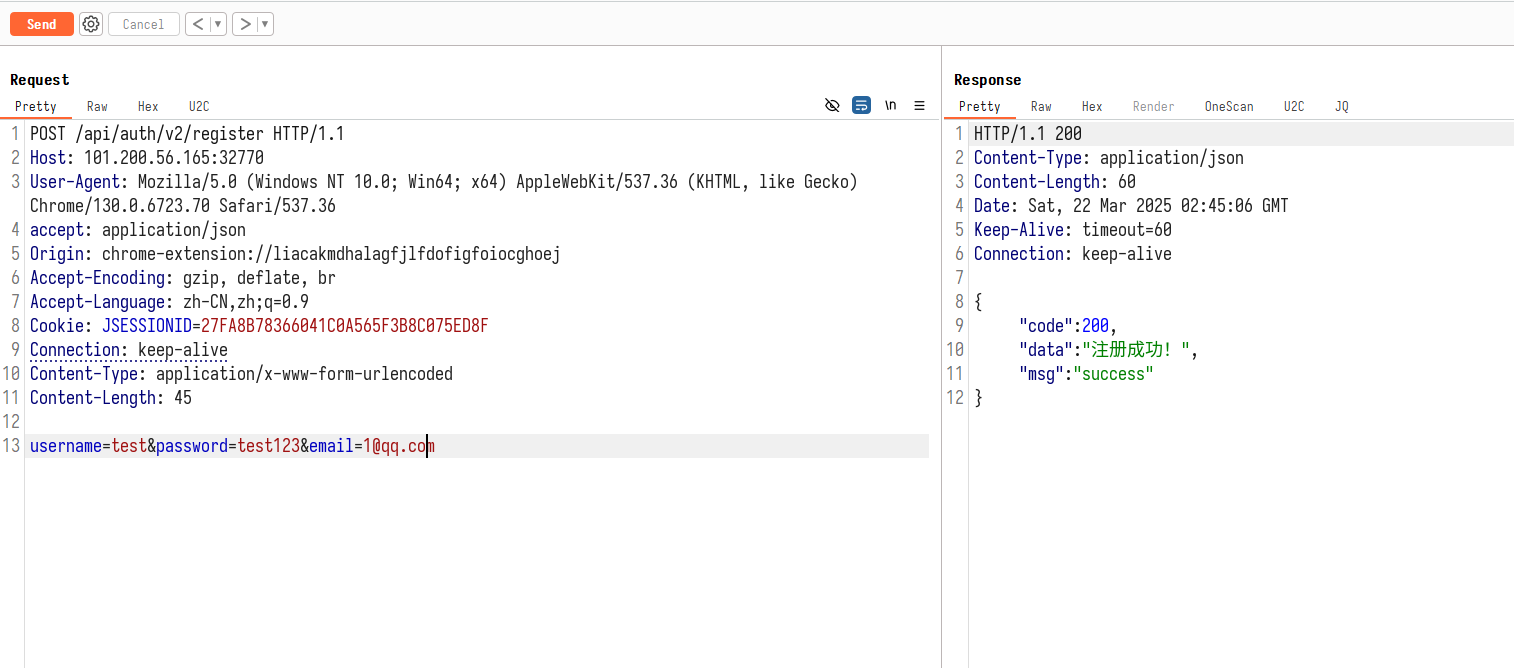Open the Request hamburger options menu

tap(919, 106)
